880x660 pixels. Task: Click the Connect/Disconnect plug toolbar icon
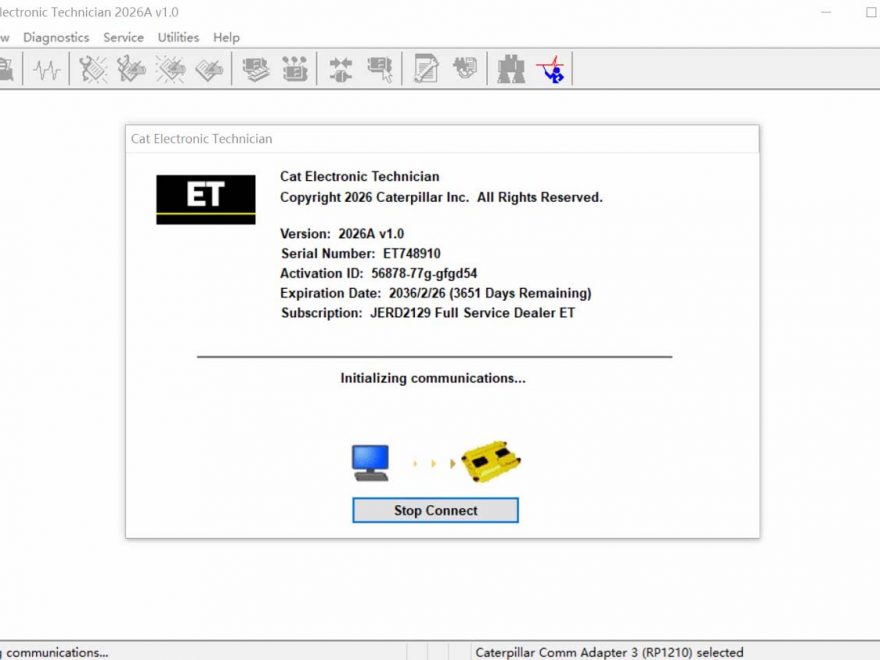(x=341, y=70)
